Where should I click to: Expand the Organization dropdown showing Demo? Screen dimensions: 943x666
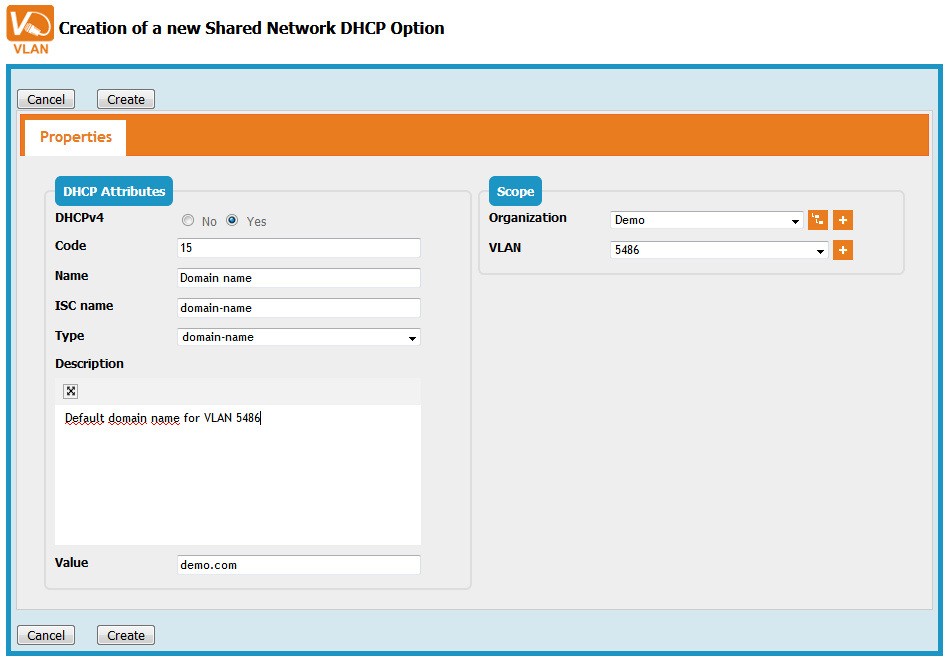coord(706,220)
